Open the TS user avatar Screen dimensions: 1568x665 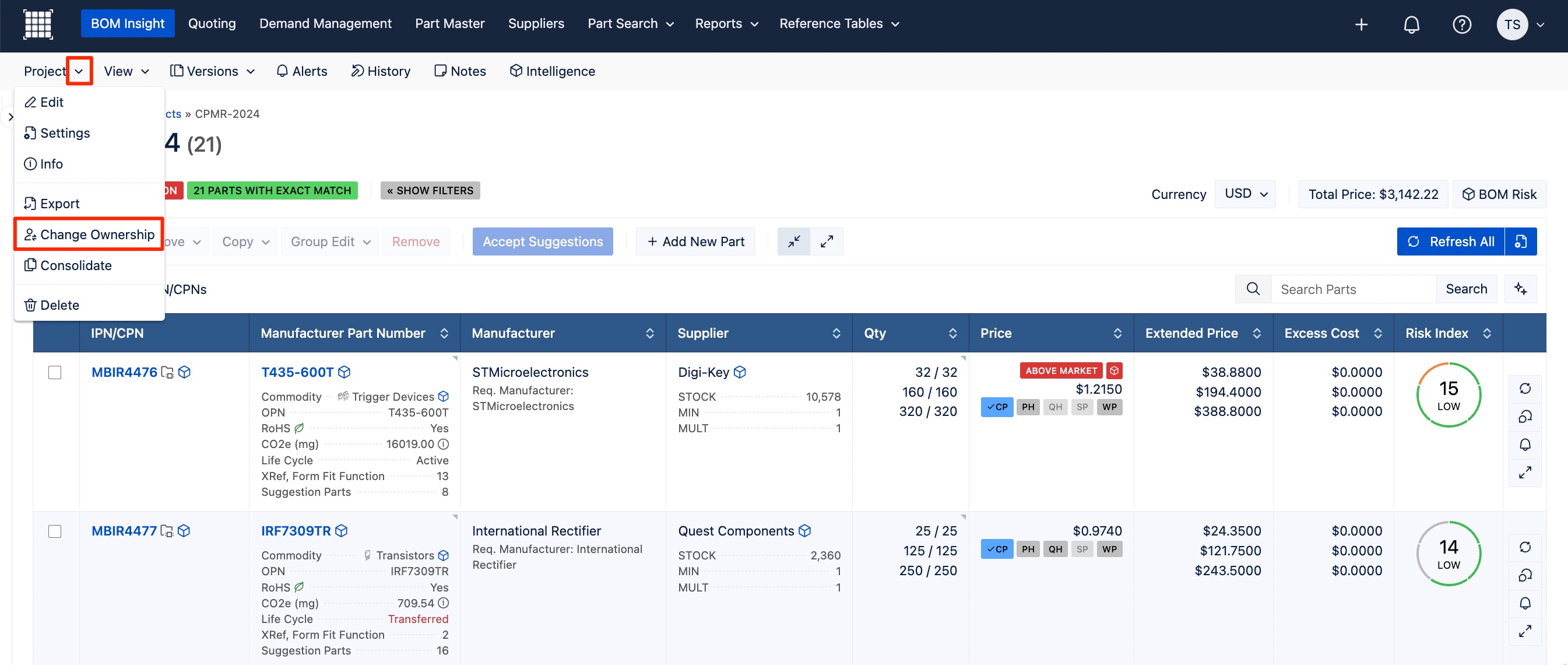pos(1512,24)
